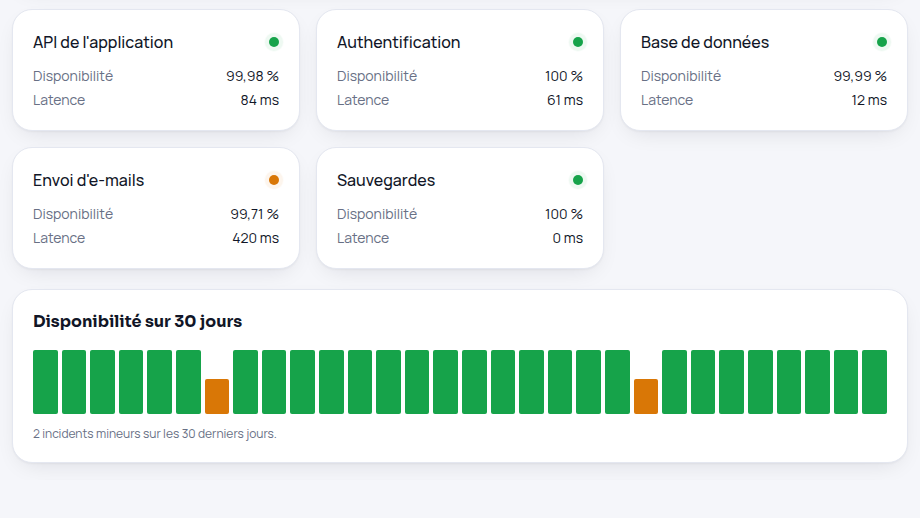Click 'Latence' label in API de l'application card
The image size is (920, 518).
[59, 100]
